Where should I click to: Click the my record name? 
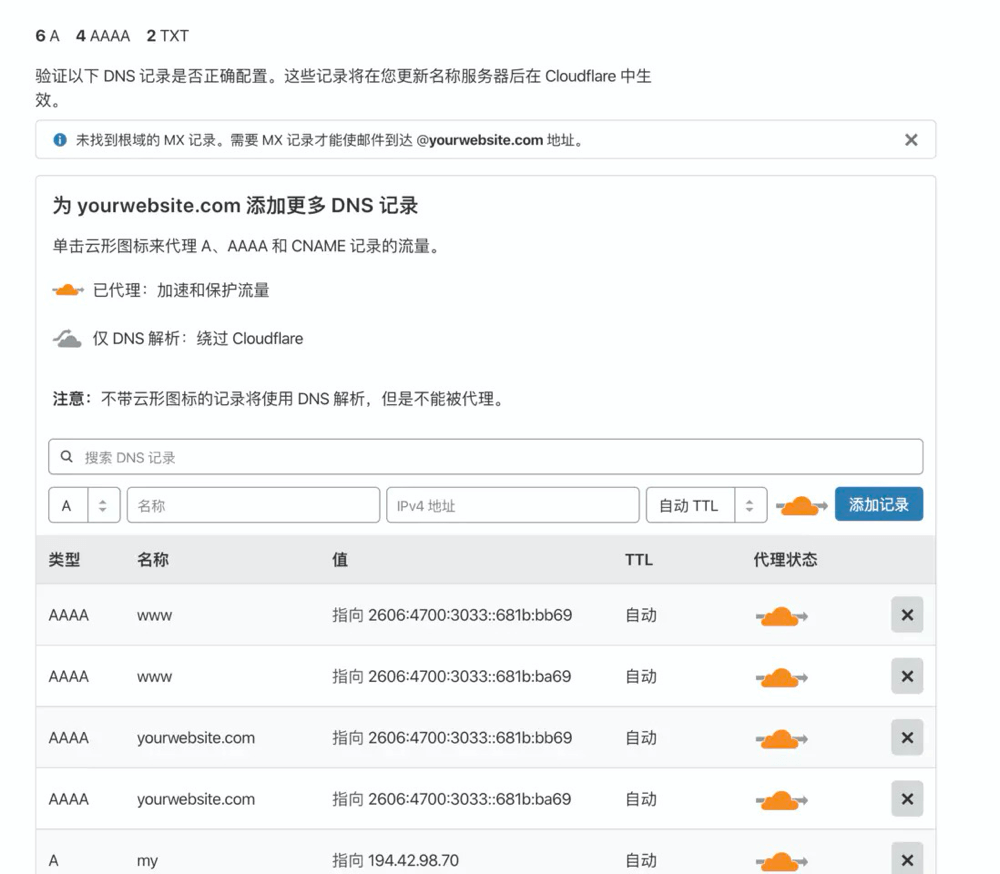(x=147, y=861)
